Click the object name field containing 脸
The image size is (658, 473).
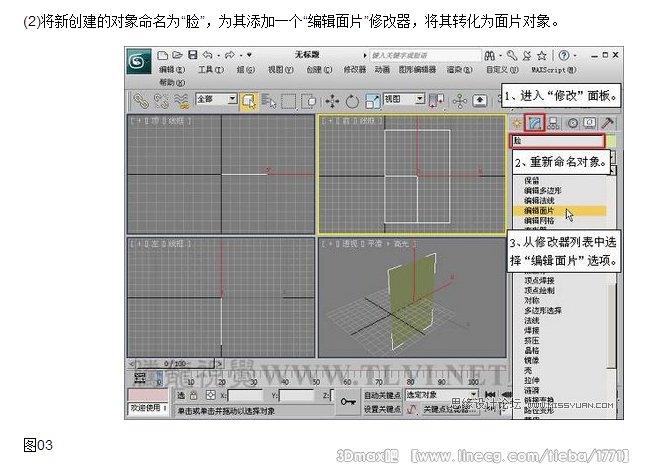pos(557,141)
